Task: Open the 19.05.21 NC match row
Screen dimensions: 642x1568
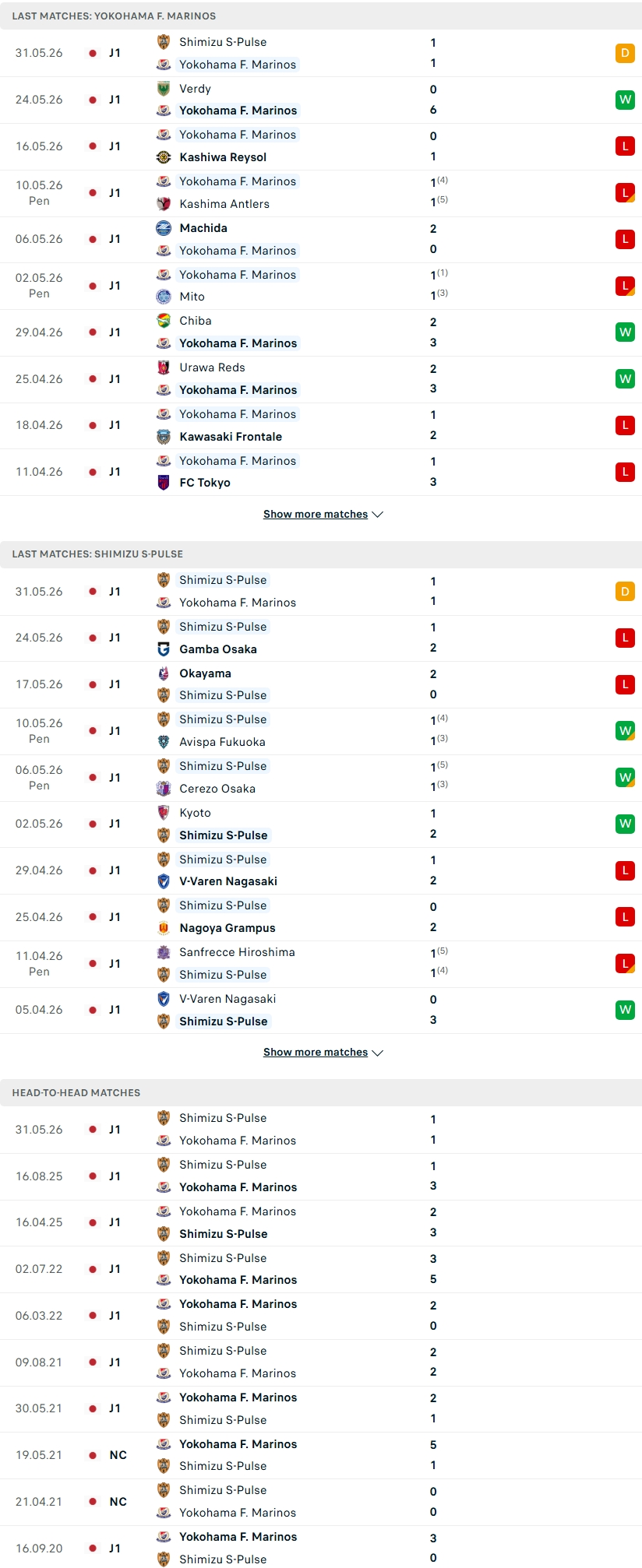Action: tap(321, 1455)
